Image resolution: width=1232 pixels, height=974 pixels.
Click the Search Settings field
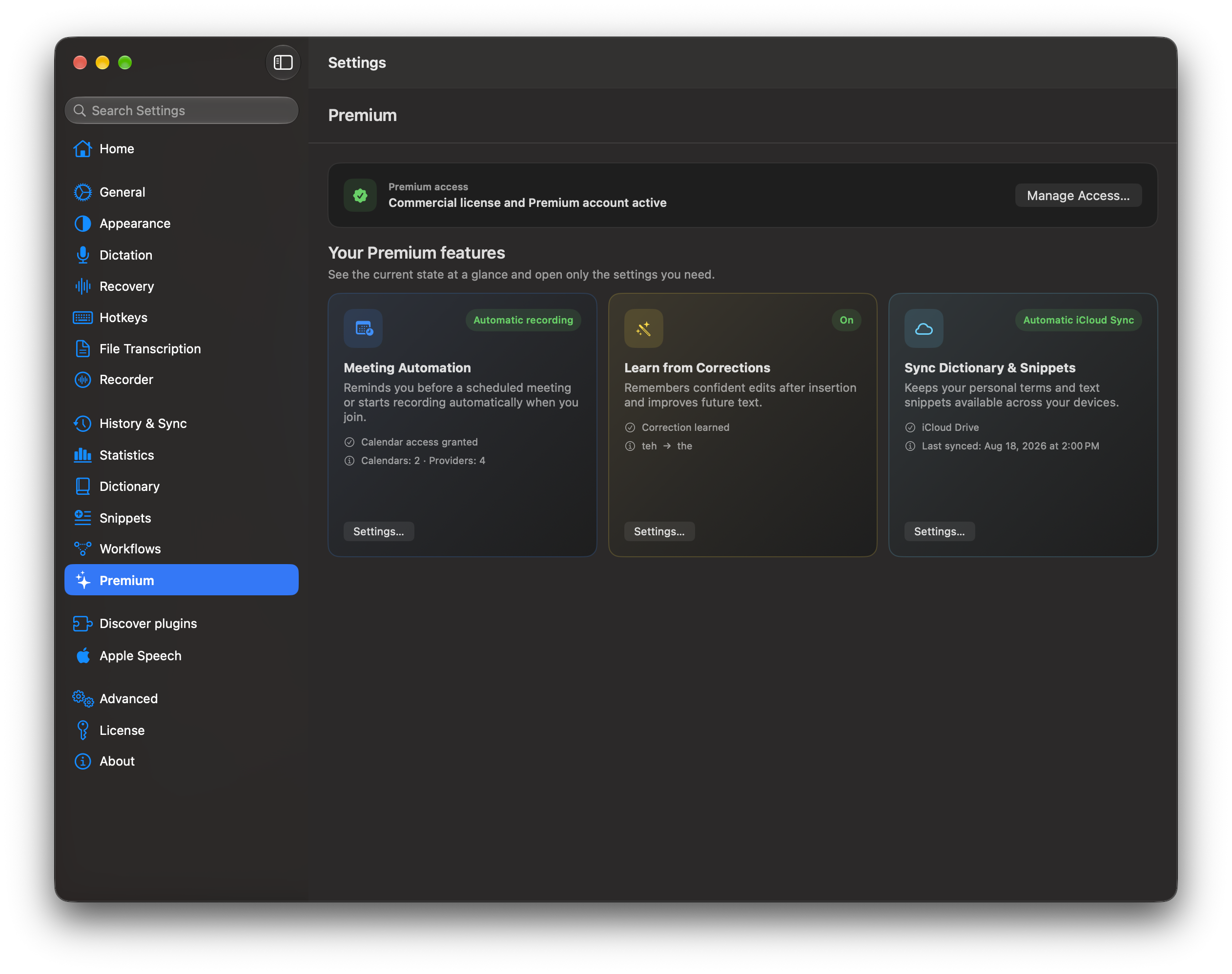point(182,110)
